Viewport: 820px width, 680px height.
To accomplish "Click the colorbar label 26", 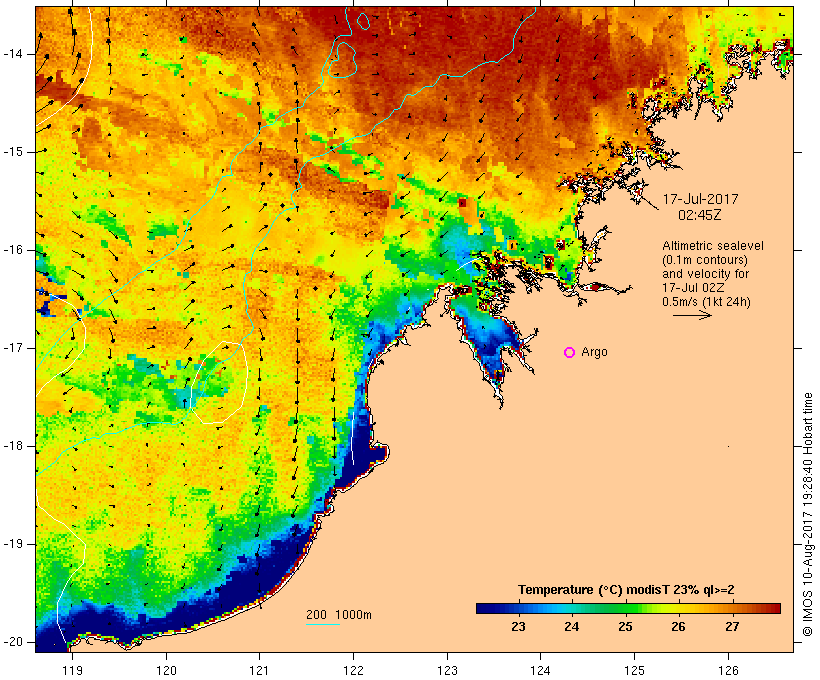I will (x=678, y=627).
